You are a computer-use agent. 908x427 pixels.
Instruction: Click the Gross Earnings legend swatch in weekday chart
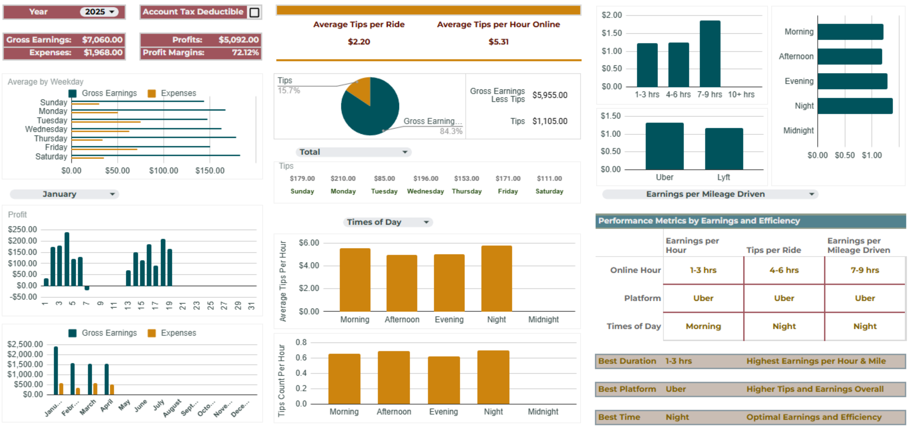pyautogui.click(x=73, y=93)
